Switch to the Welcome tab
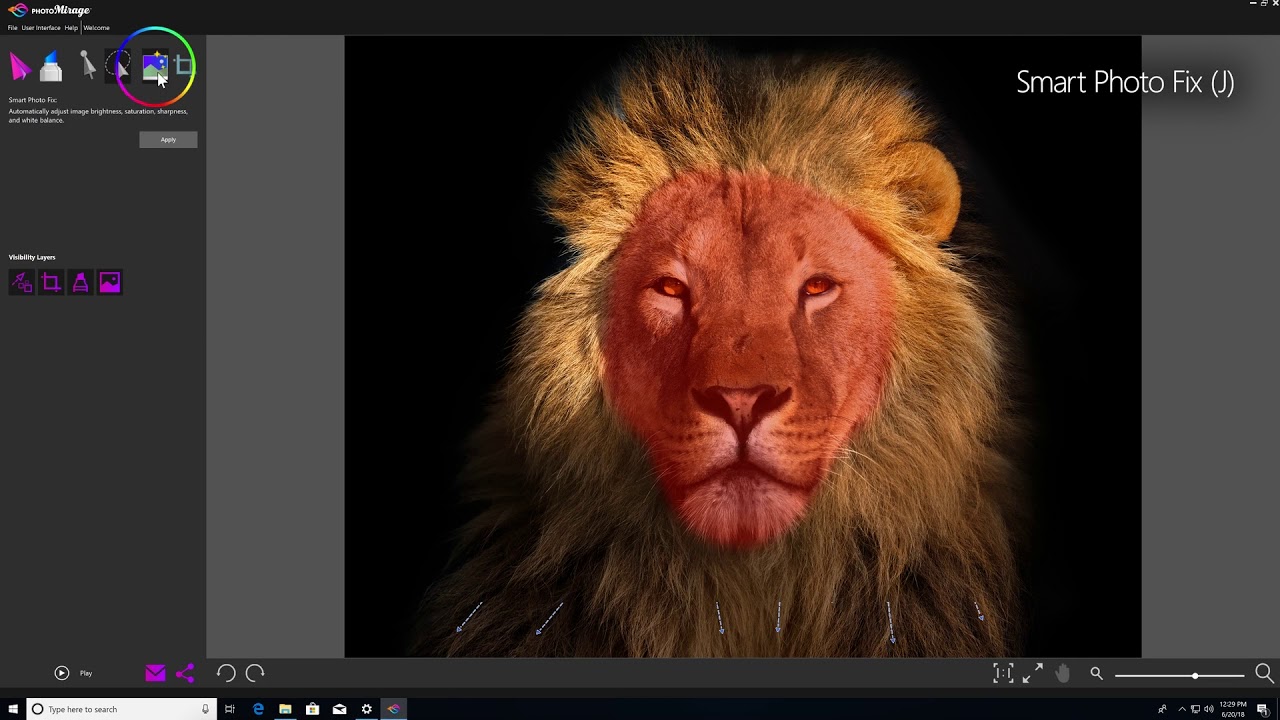This screenshot has width=1280, height=720. point(97,28)
